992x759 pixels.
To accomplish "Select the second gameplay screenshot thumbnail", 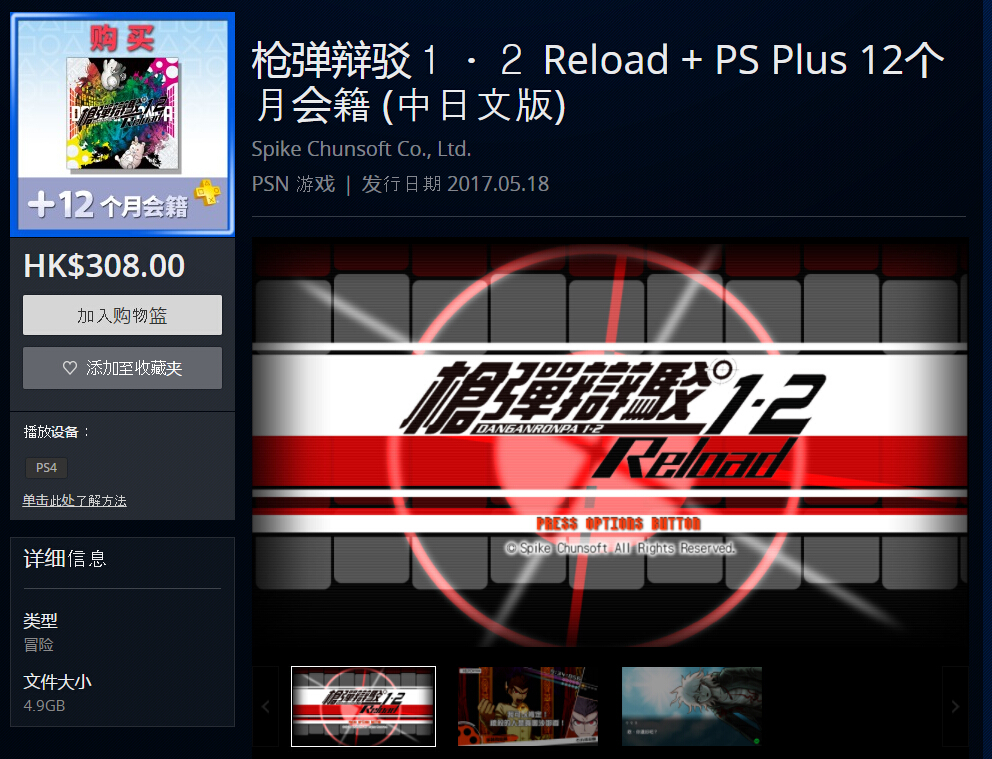I will tap(528, 707).
